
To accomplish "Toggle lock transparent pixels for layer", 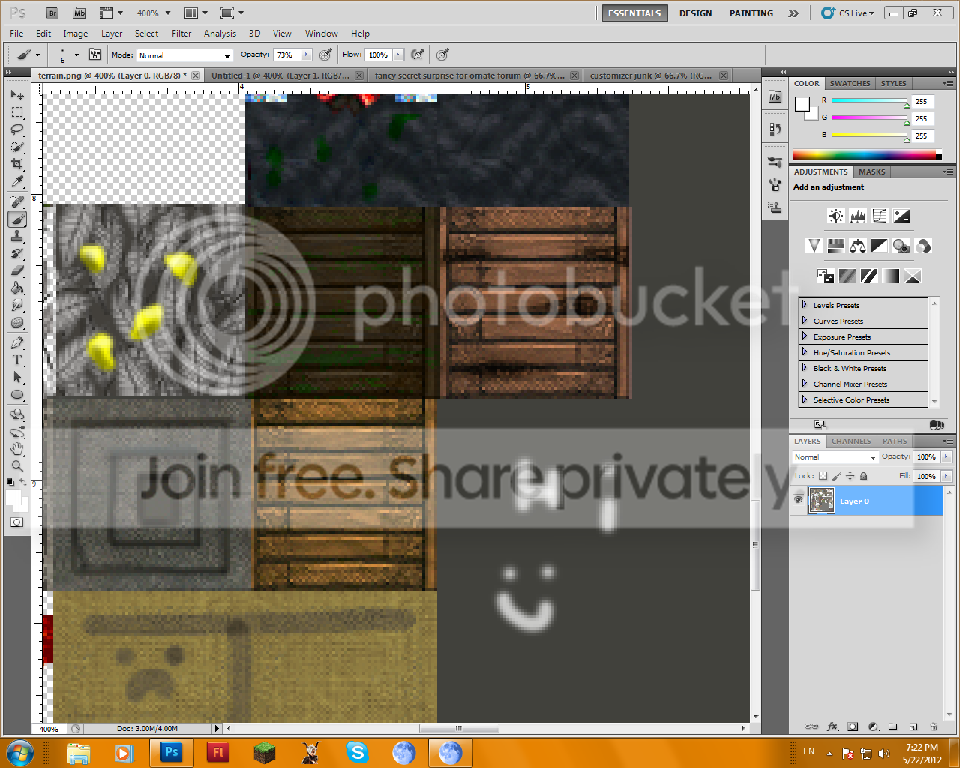I will click(x=823, y=477).
